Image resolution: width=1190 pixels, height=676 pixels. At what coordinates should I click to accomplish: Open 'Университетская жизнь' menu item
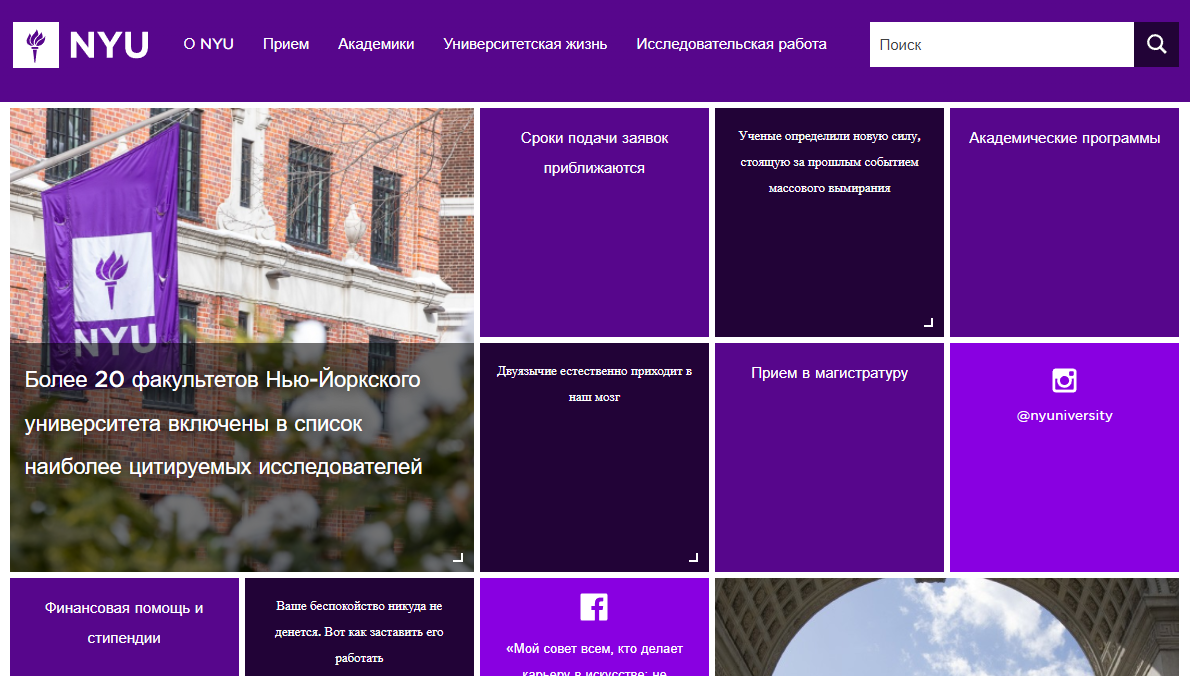pyautogui.click(x=525, y=44)
